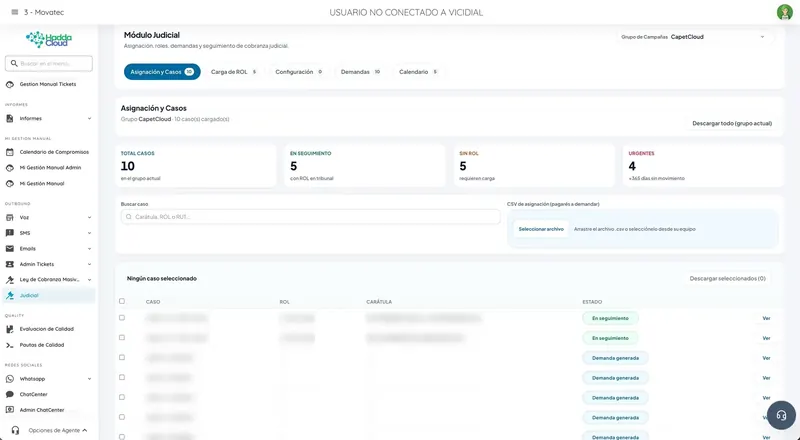The height and width of the screenshot is (440, 800).
Task: Click the ChatCenter bubble icon
Action: point(10,395)
